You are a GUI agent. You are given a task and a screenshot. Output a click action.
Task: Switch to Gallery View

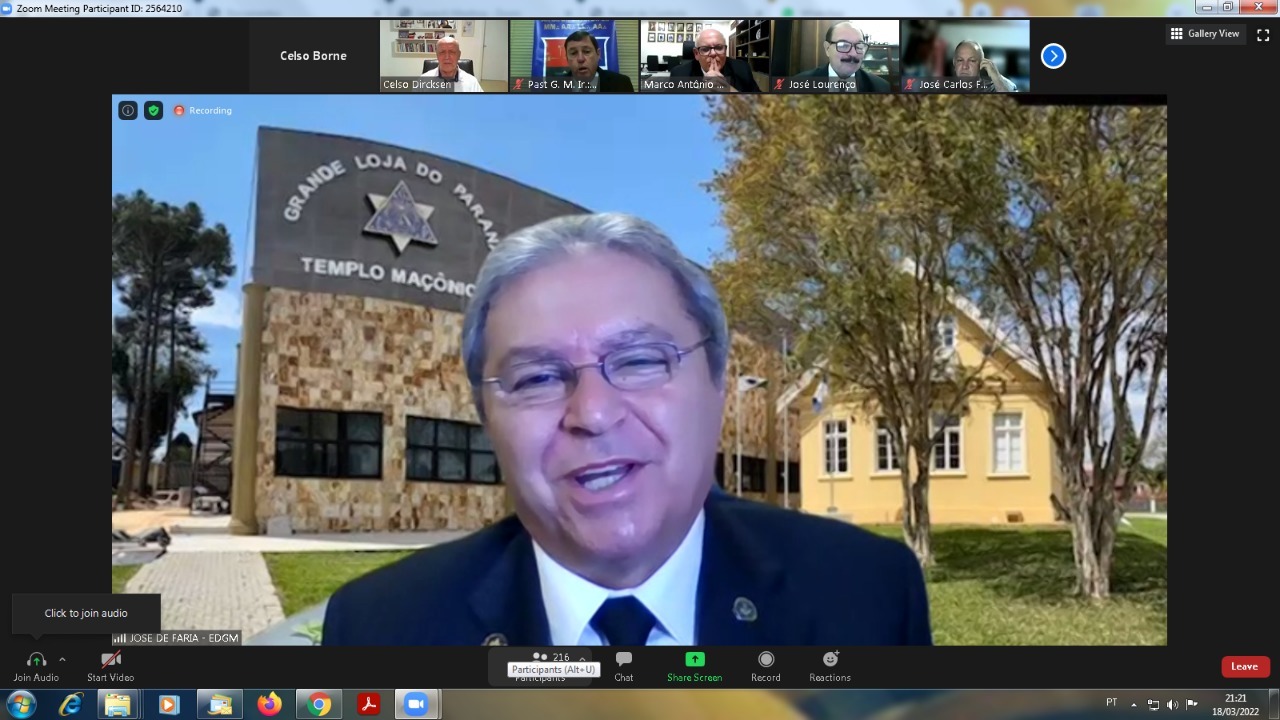click(x=1205, y=34)
